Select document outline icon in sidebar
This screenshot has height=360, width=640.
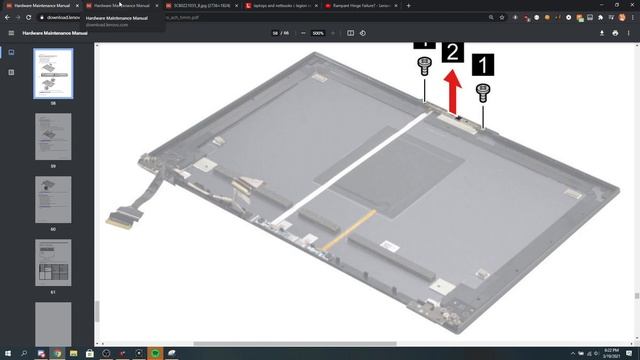[x=11, y=72]
